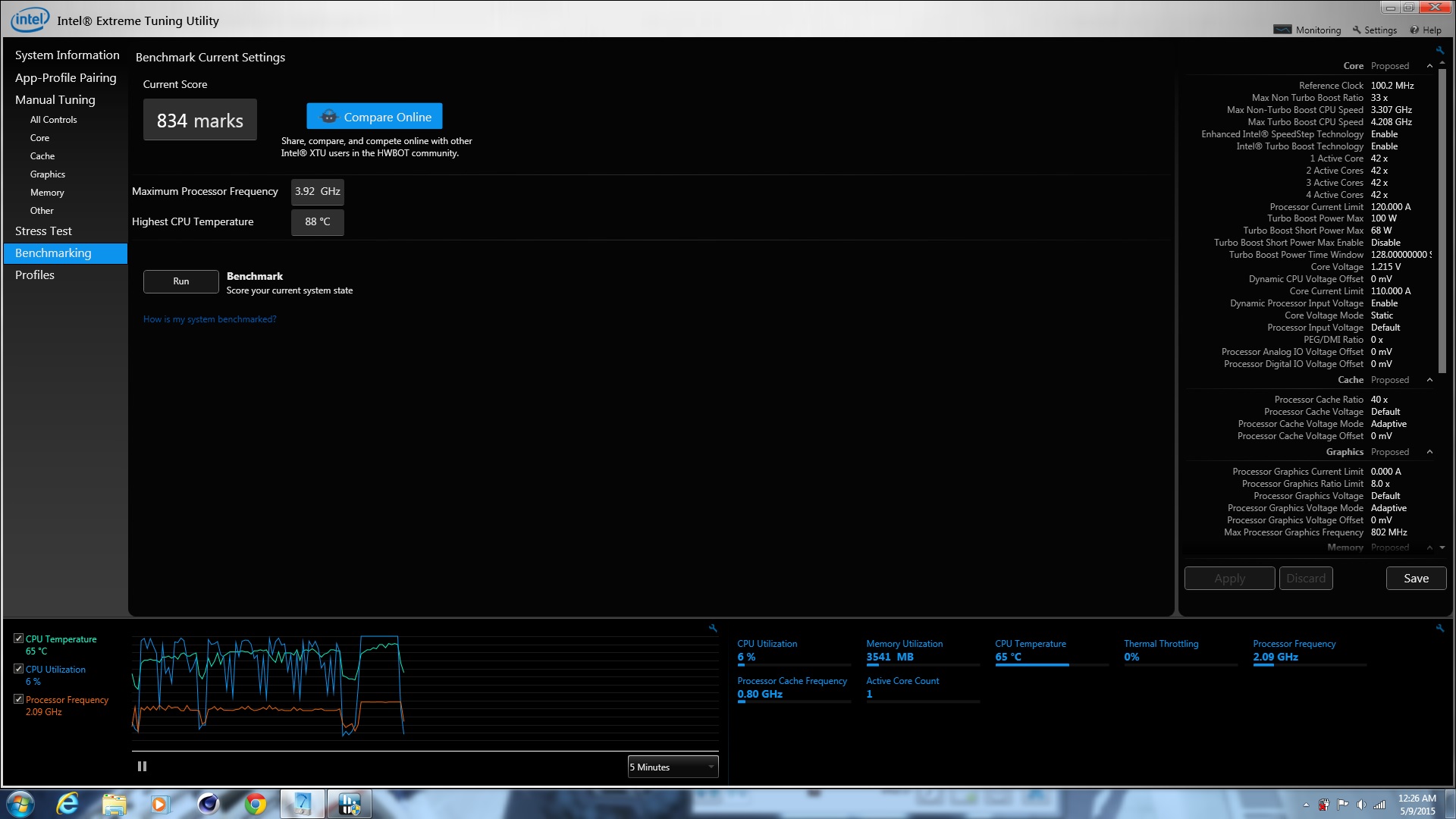Select Graphics under Manual Tuning

coord(47,174)
